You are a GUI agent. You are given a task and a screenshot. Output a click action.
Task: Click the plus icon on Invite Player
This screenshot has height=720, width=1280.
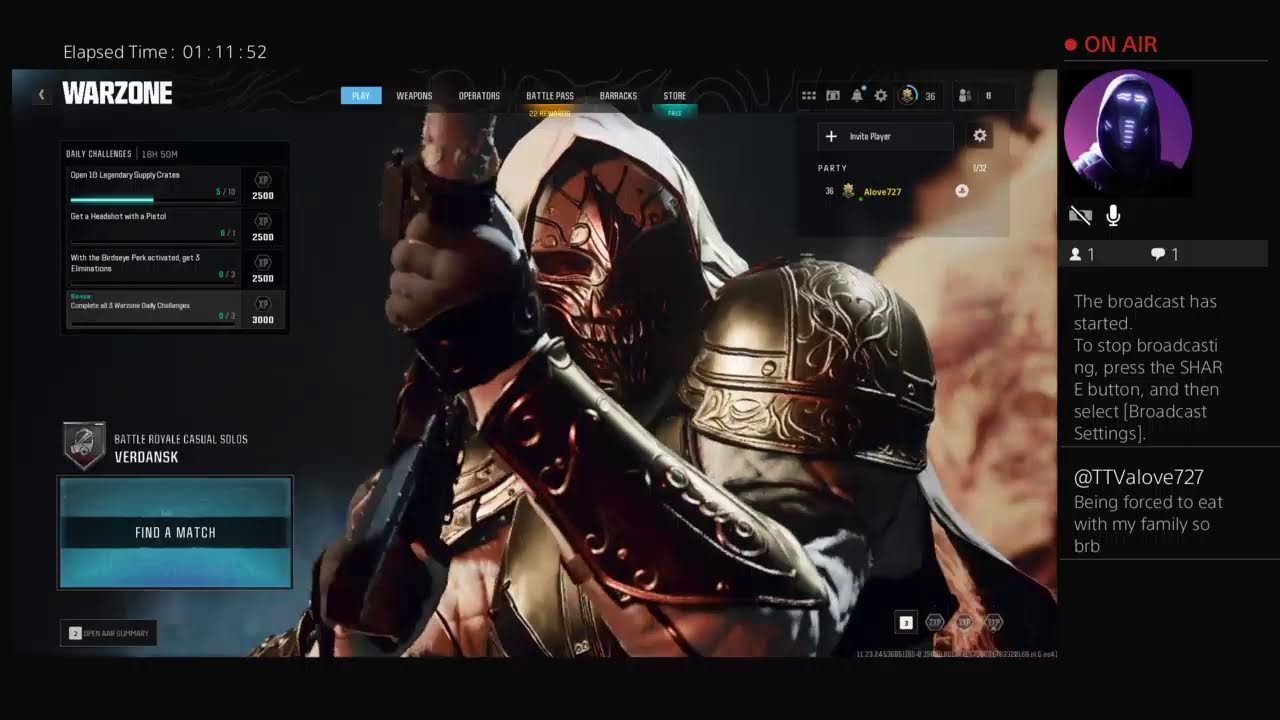[x=831, y=136]
